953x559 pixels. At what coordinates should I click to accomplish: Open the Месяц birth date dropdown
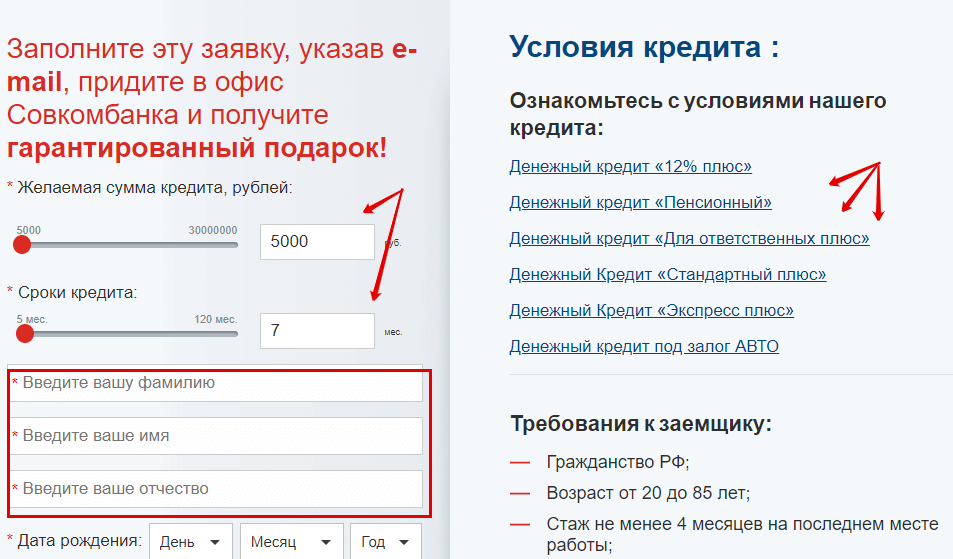292,541
